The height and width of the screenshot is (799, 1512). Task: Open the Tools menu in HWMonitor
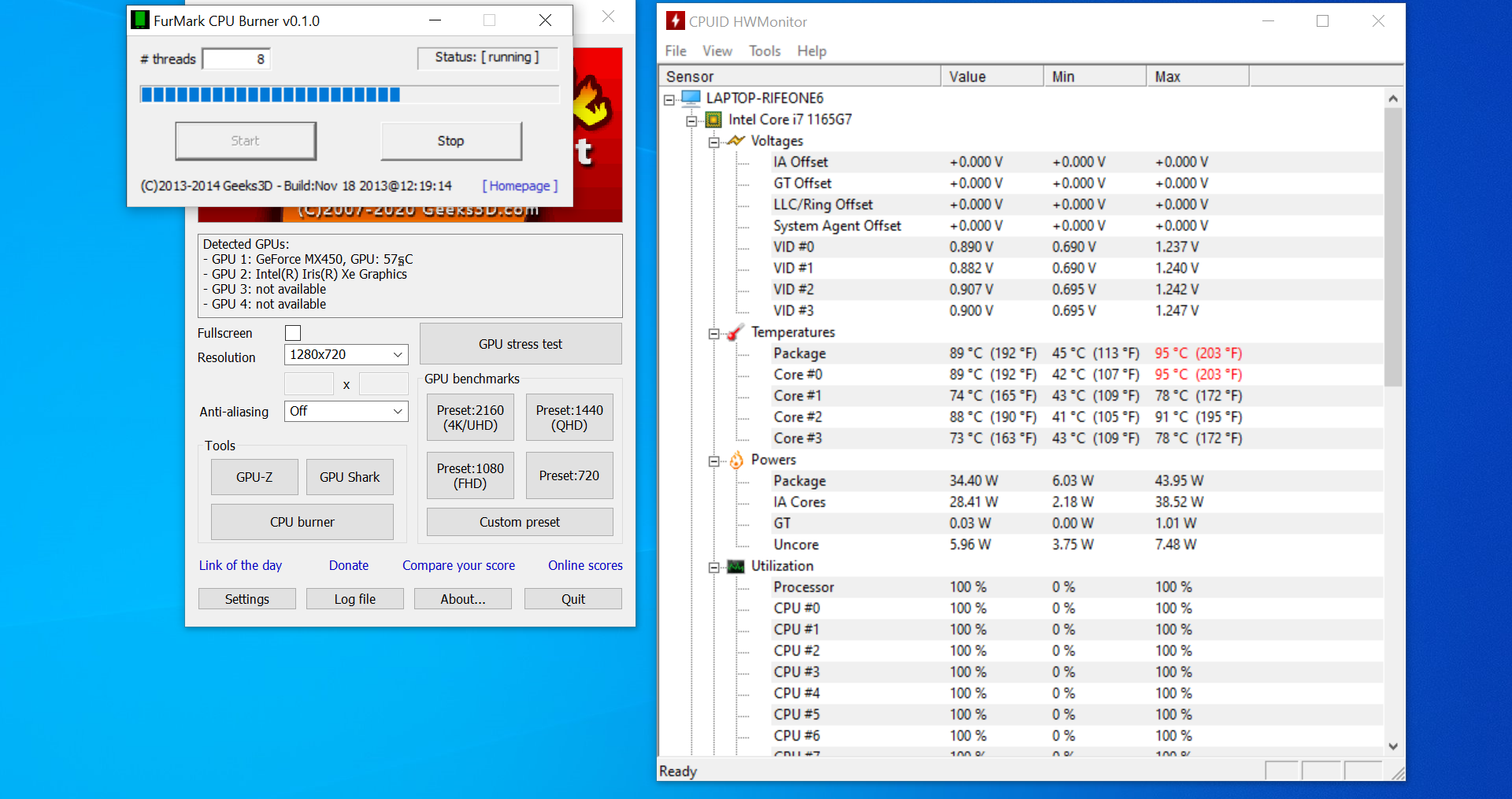765,51
